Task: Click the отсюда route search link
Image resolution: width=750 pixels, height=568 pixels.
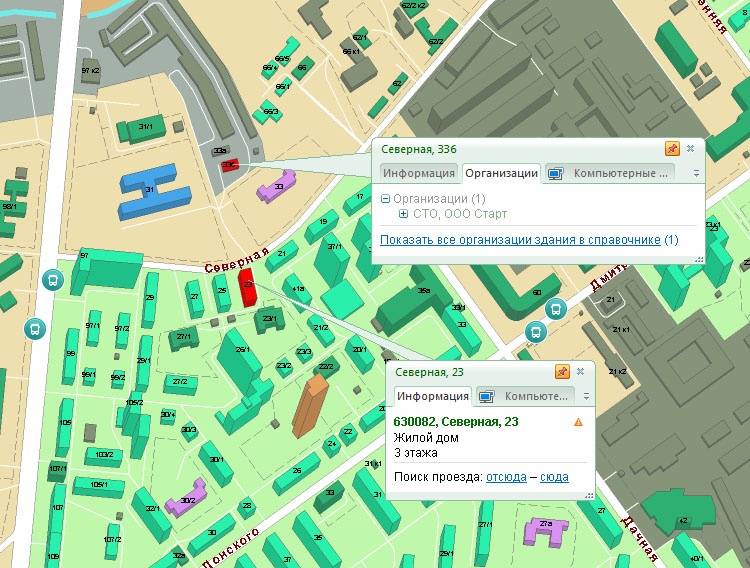Action: (506, 477)
